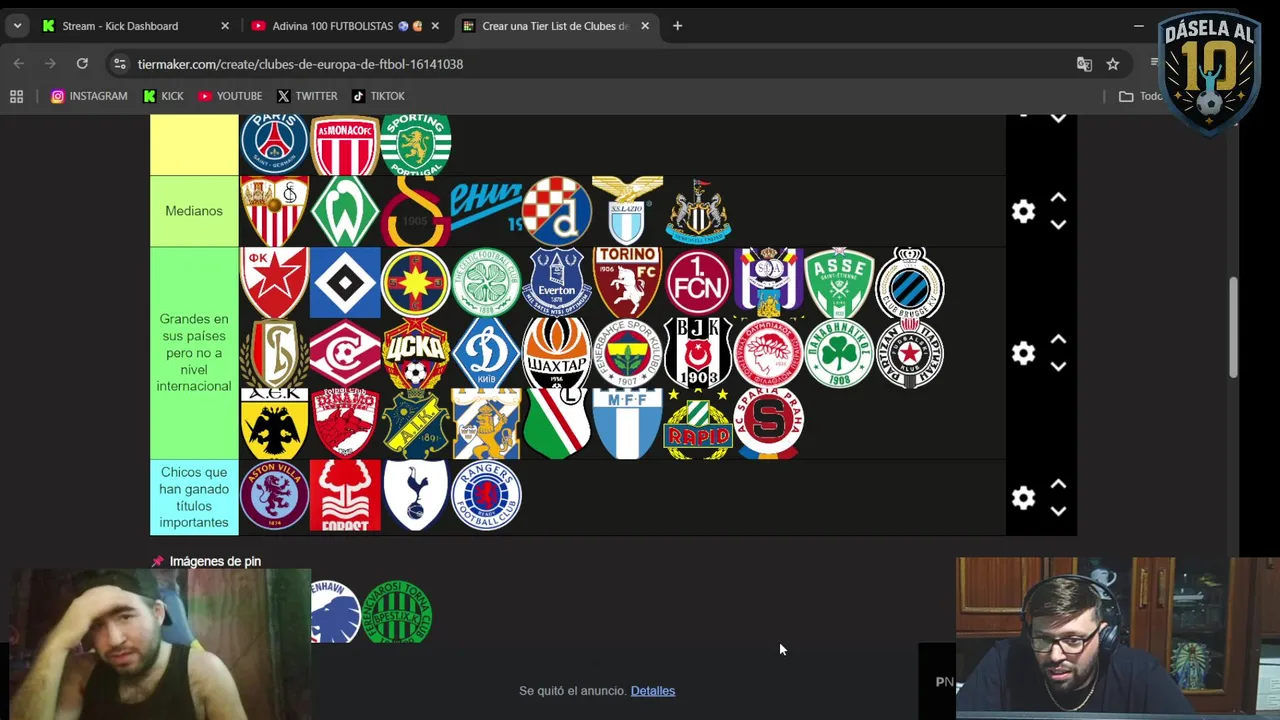Bookmark this page with star icon
The image size is (1280, 720).
(x=1112, y=64)
